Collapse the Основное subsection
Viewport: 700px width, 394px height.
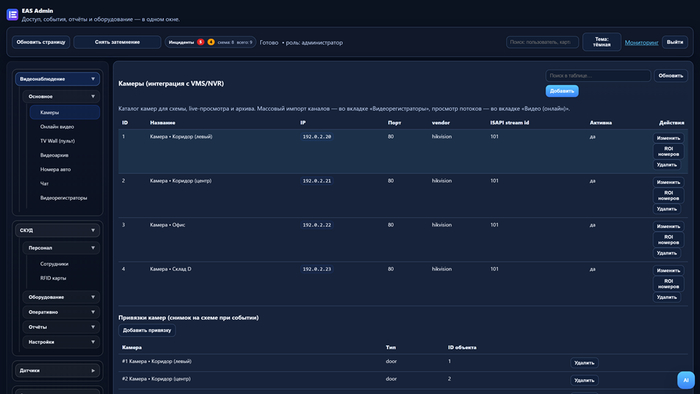tap(61, 96)
